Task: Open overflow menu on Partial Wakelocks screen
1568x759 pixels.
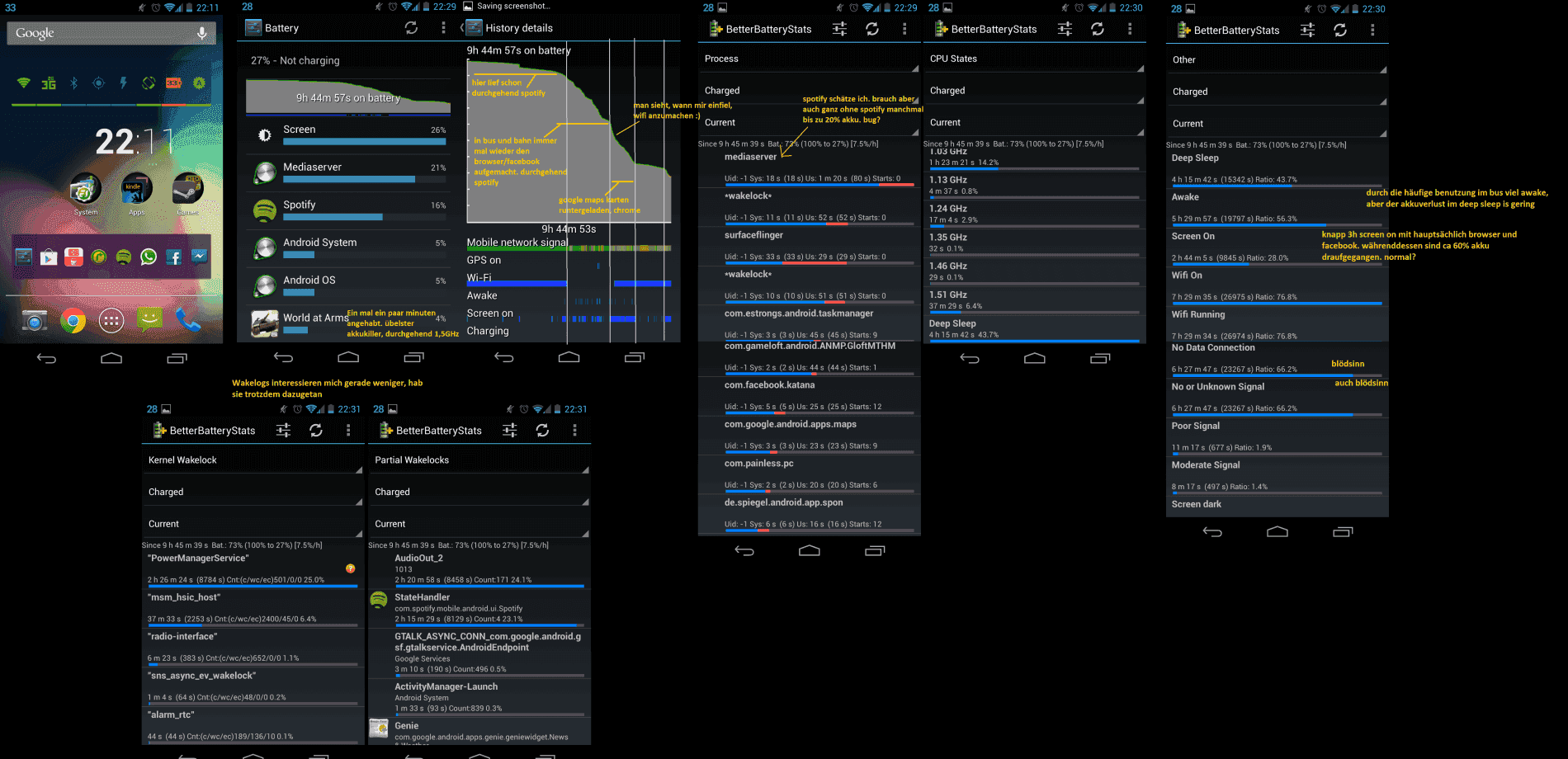Action: point(575,431)
